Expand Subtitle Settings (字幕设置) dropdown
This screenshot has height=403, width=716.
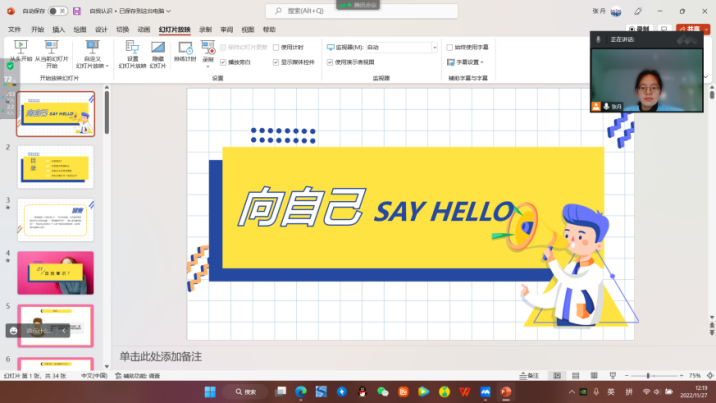(x=470, y=61)
